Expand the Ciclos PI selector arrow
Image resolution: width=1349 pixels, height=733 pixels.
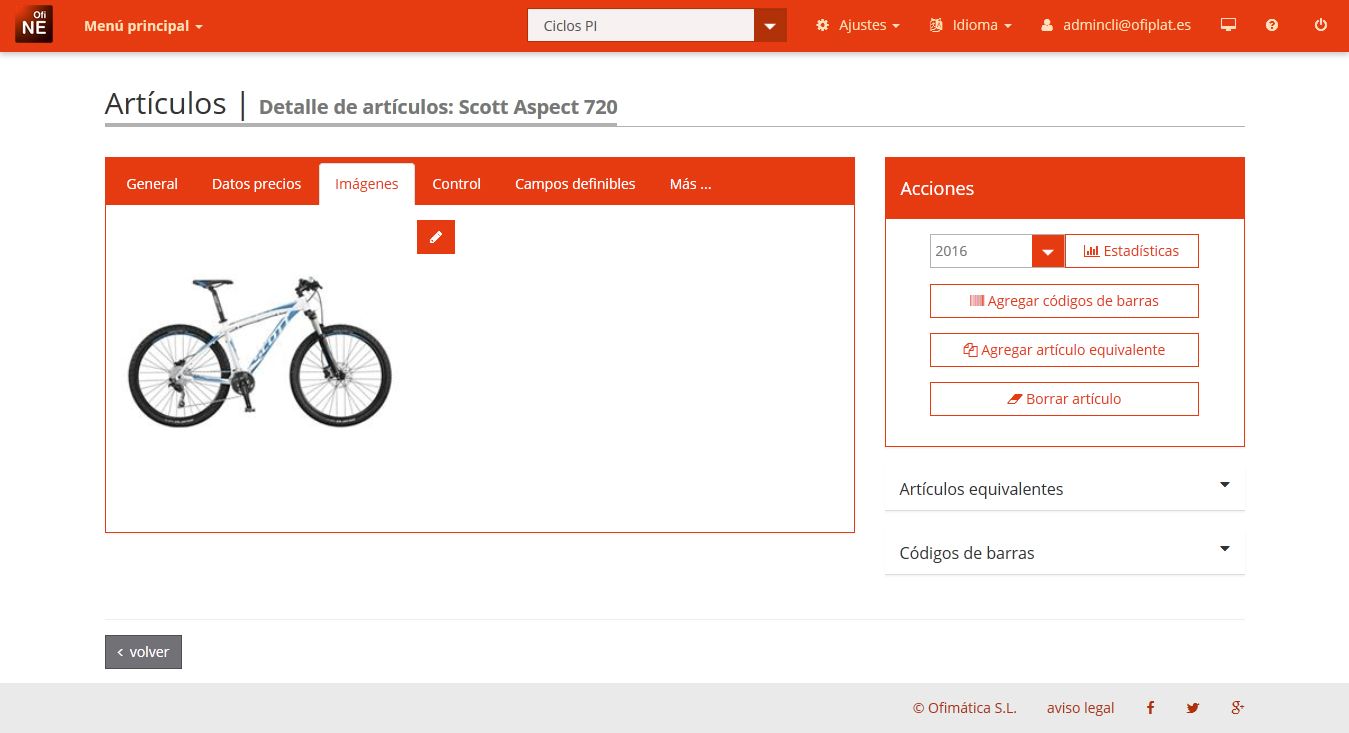coord(770,26)
